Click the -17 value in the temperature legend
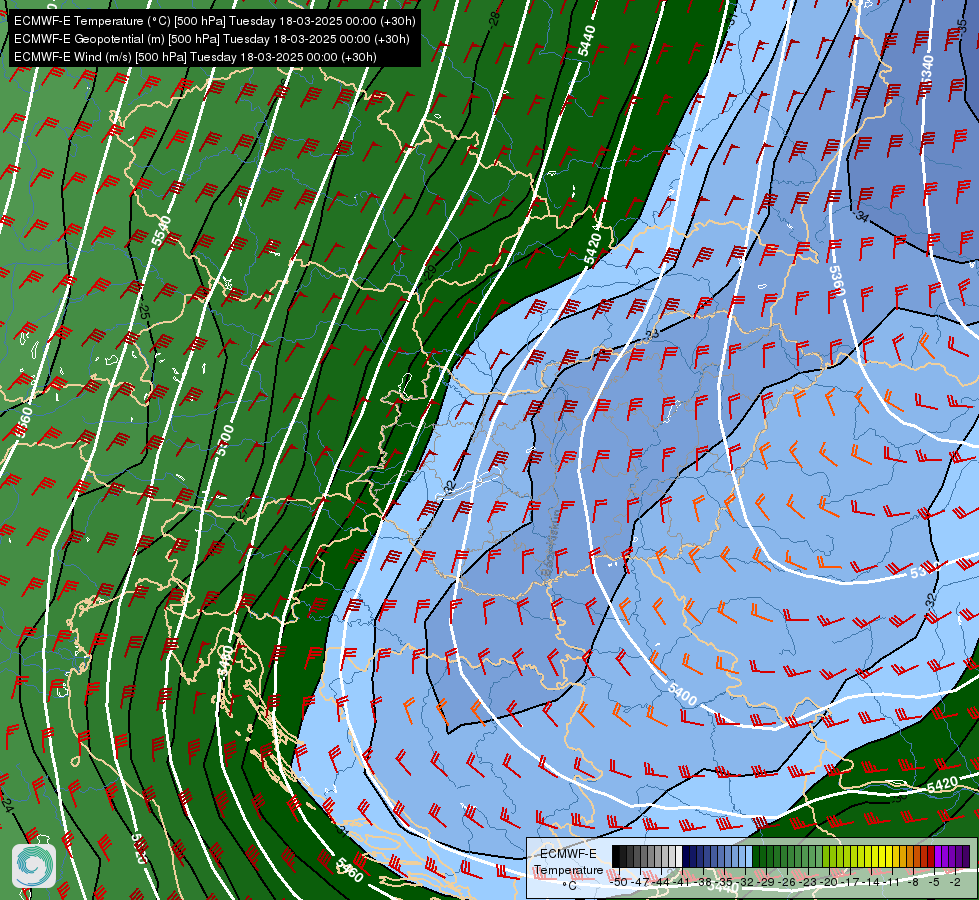This screenshot has height=900, width=979. 850,882
